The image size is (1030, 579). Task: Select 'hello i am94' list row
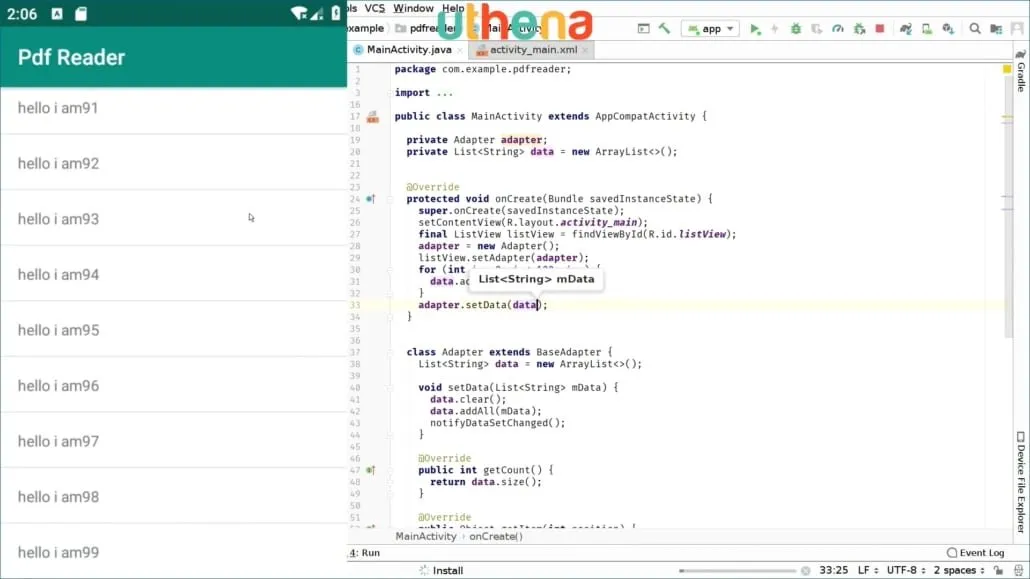[x=173, y=274]
